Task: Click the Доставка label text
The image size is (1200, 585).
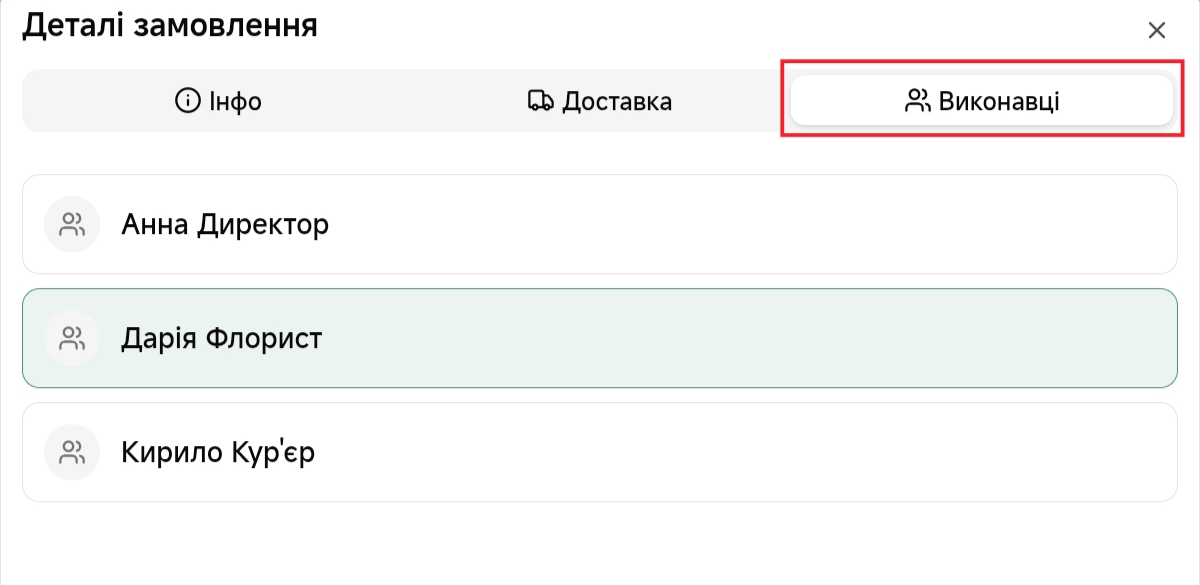Action: [x=617, y=101]
